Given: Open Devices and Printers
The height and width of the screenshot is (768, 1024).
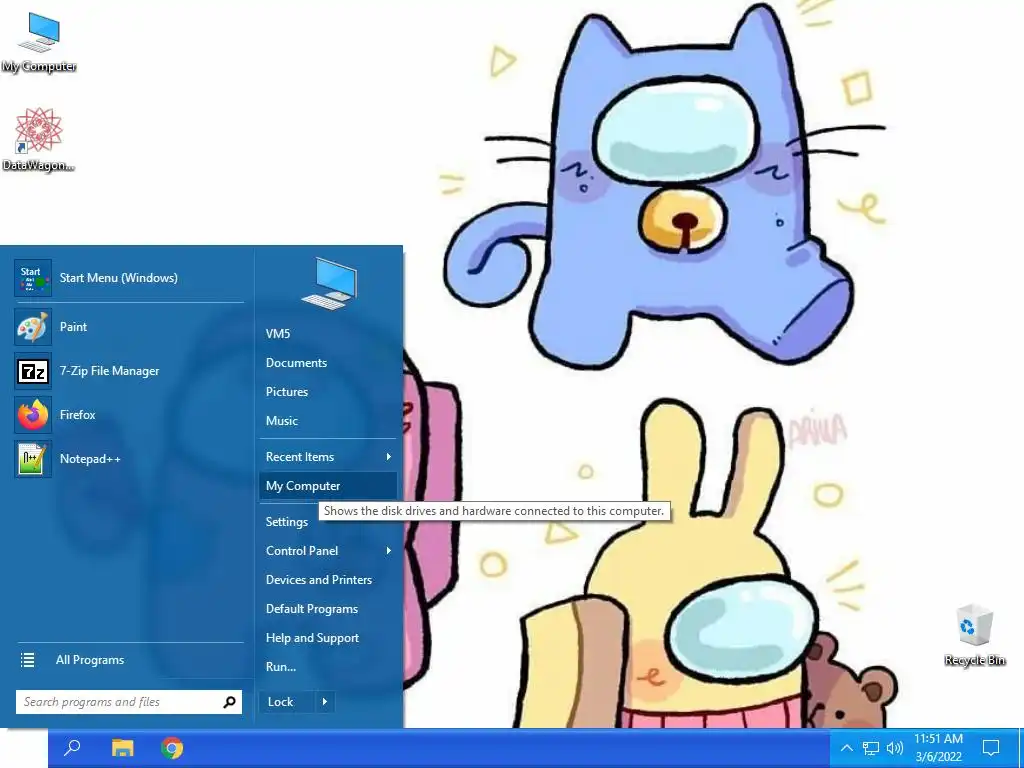Looking at the screenshot, I should (x=327, y=580).
